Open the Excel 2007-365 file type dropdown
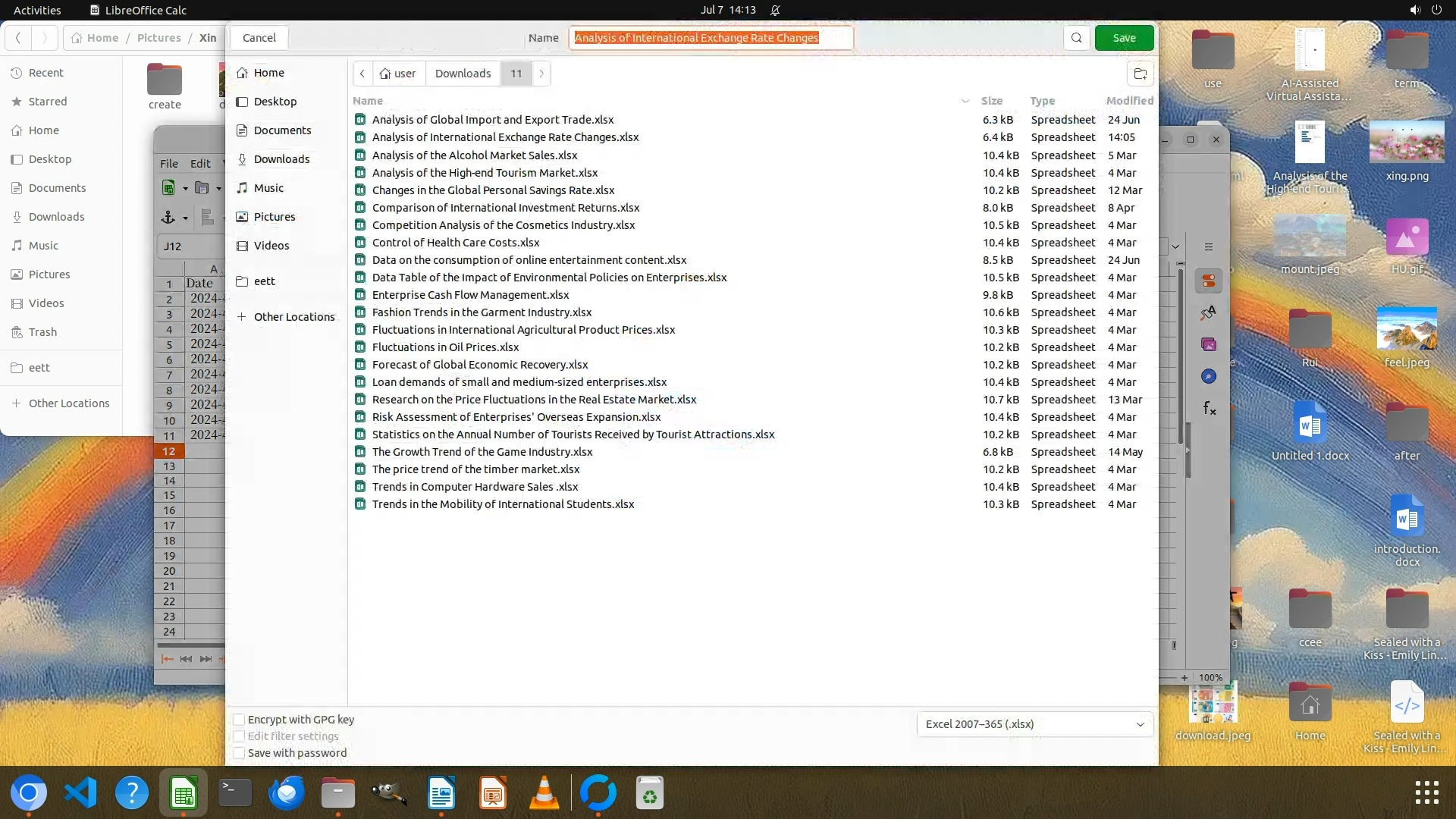The height and width of the screenshot is (819, 1456). pyautogui.click(x=1034, y=724)
